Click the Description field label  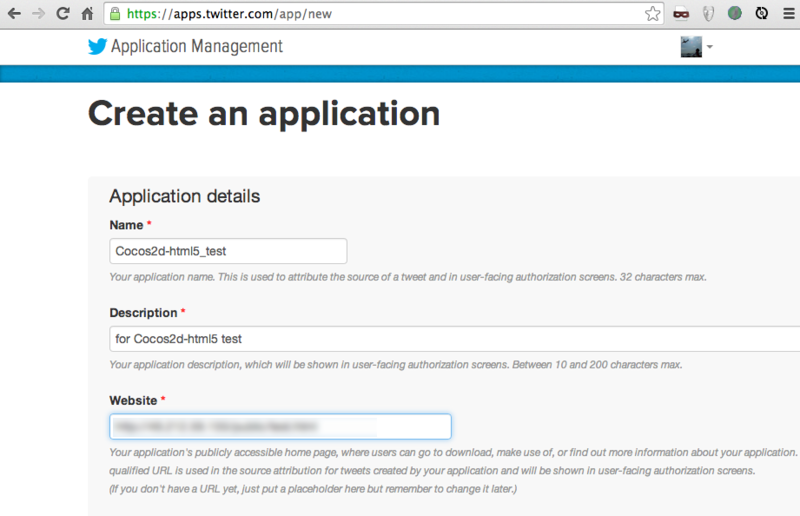click(143, 313)
